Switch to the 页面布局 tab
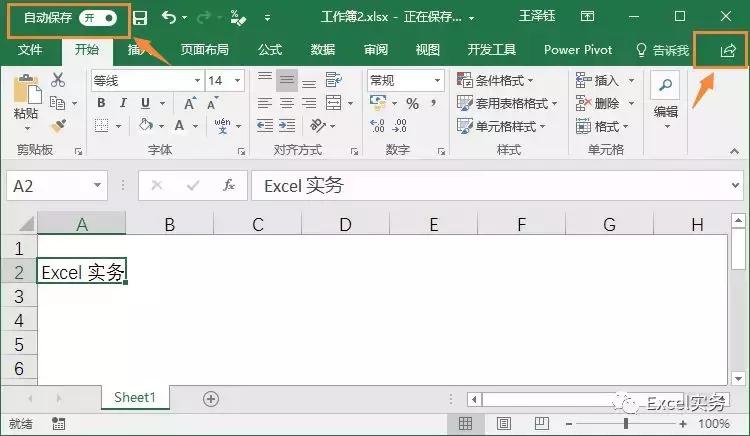Screen dimensions: 750x436 tap(204, 50)
